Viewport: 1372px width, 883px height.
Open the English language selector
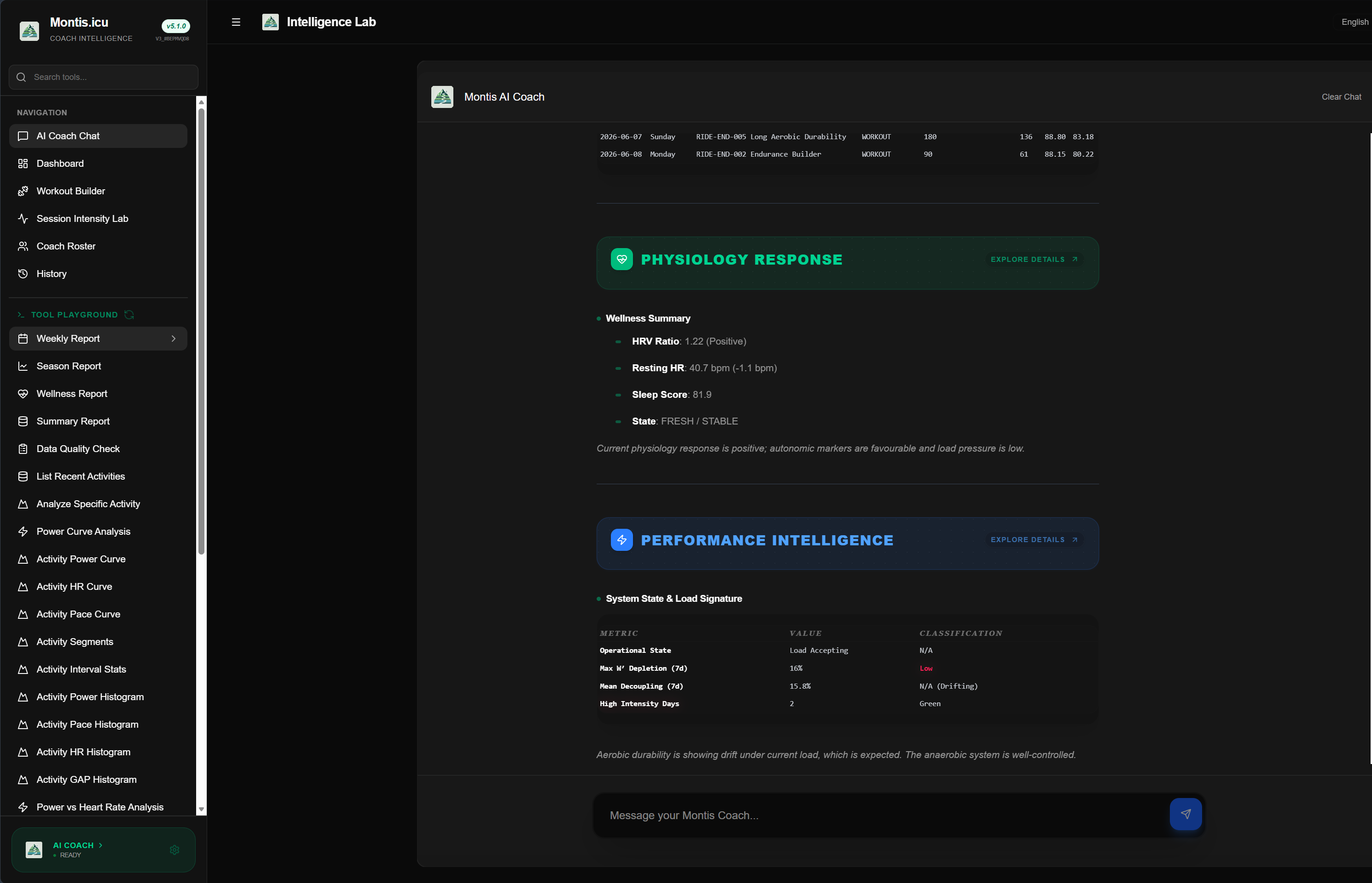tap(1354, 22)
